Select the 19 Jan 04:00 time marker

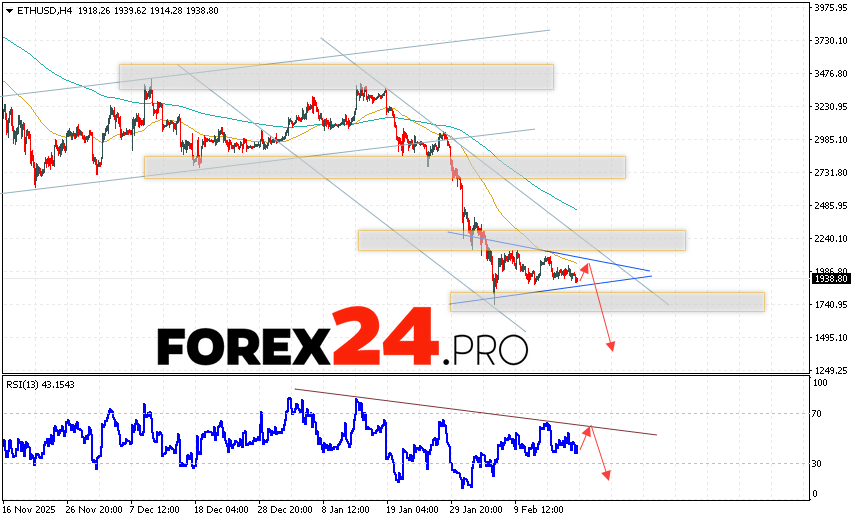click(x=412, y=508)
